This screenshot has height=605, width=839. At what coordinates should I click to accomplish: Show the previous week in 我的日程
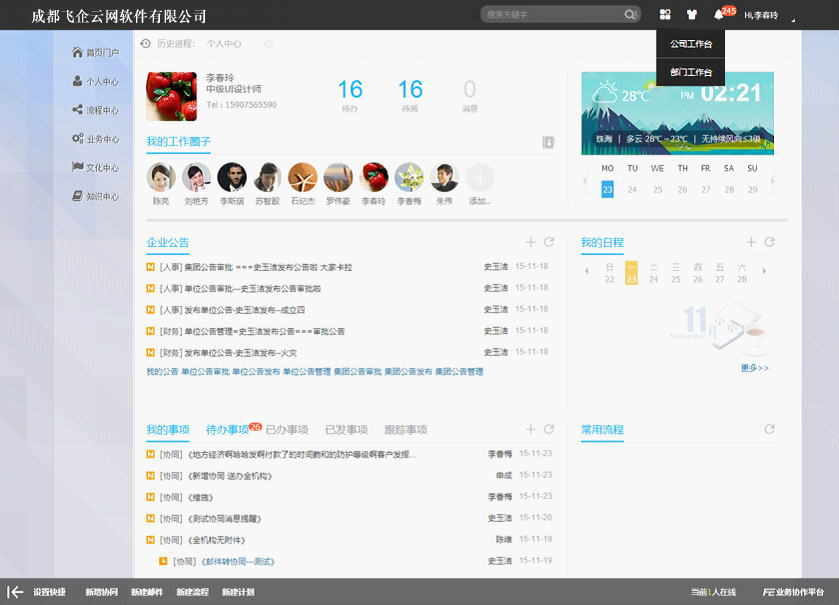[587, 271]
